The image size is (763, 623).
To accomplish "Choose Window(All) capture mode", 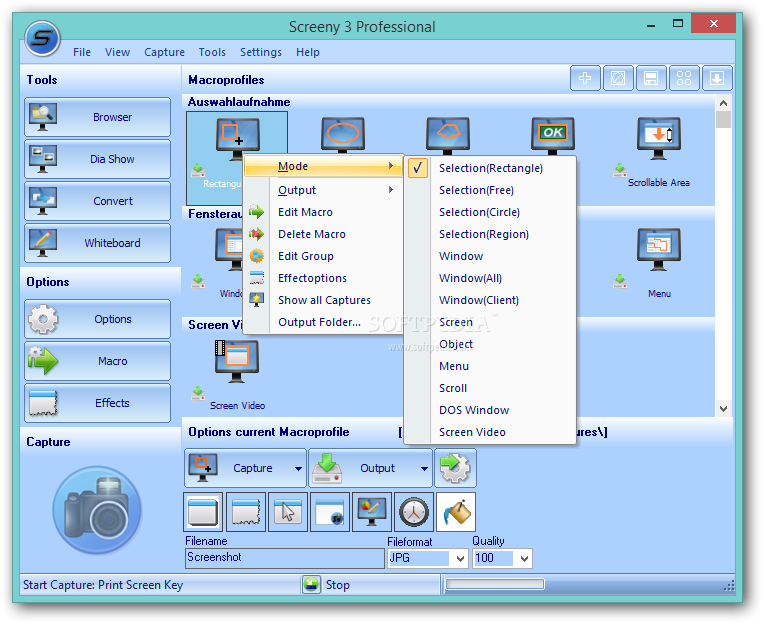I will 490,278.
